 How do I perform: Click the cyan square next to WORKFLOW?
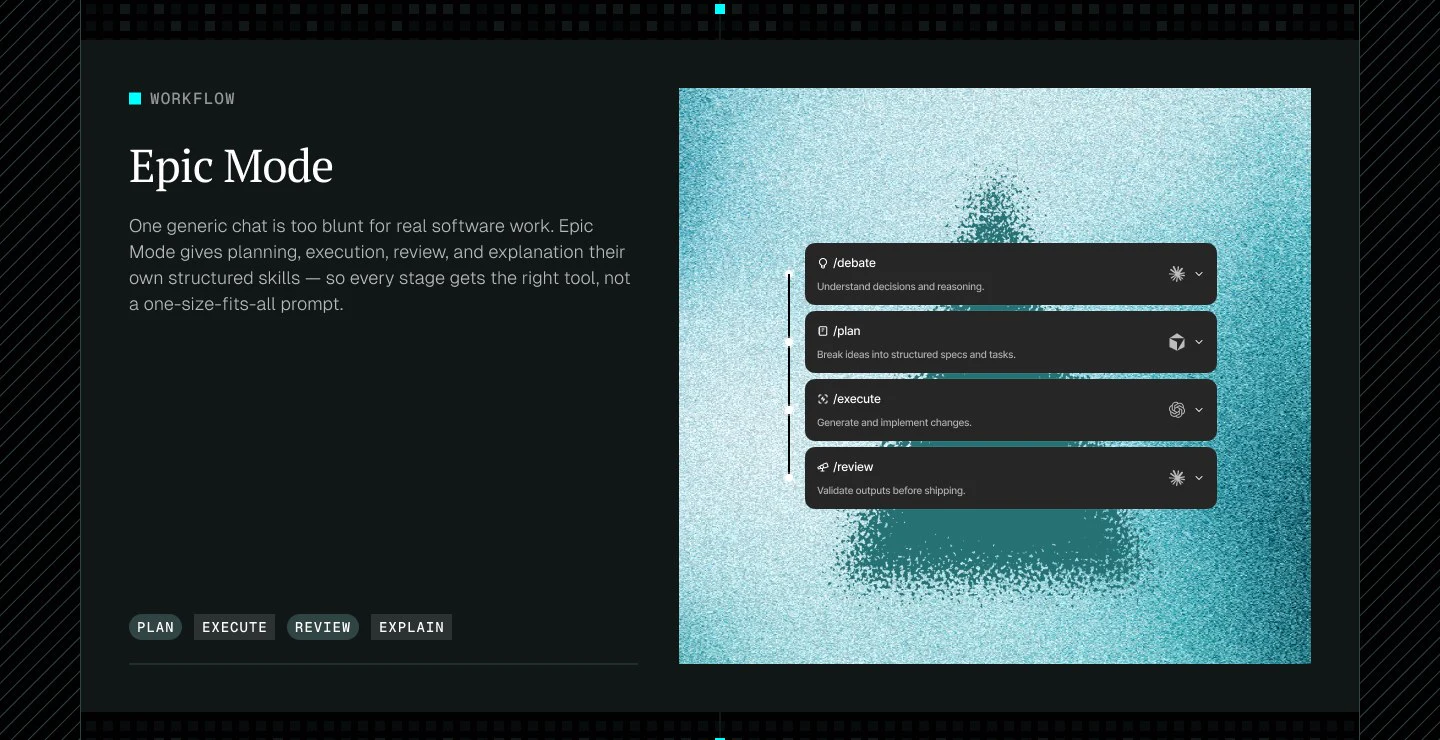click(135, 98)
